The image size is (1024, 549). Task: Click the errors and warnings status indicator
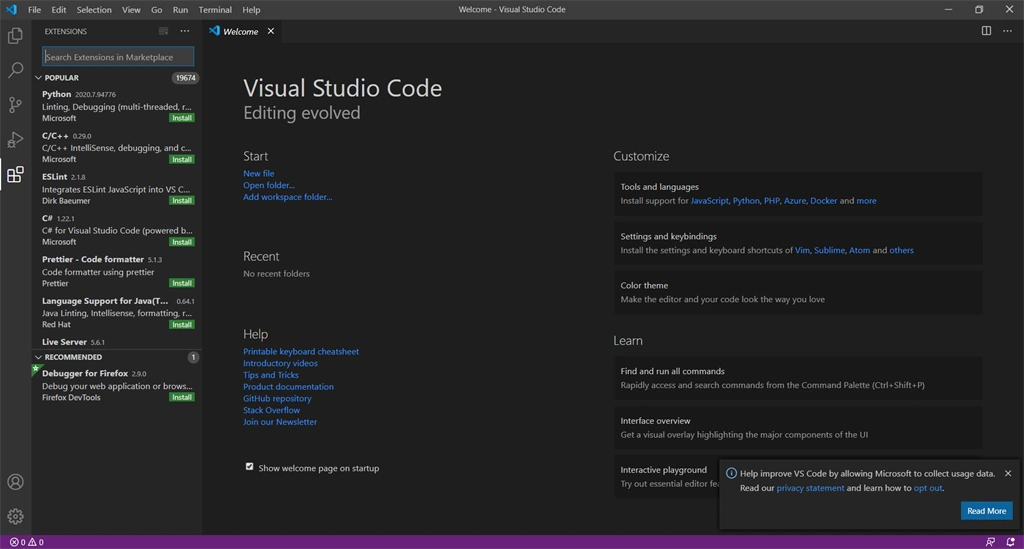[27, 542]
